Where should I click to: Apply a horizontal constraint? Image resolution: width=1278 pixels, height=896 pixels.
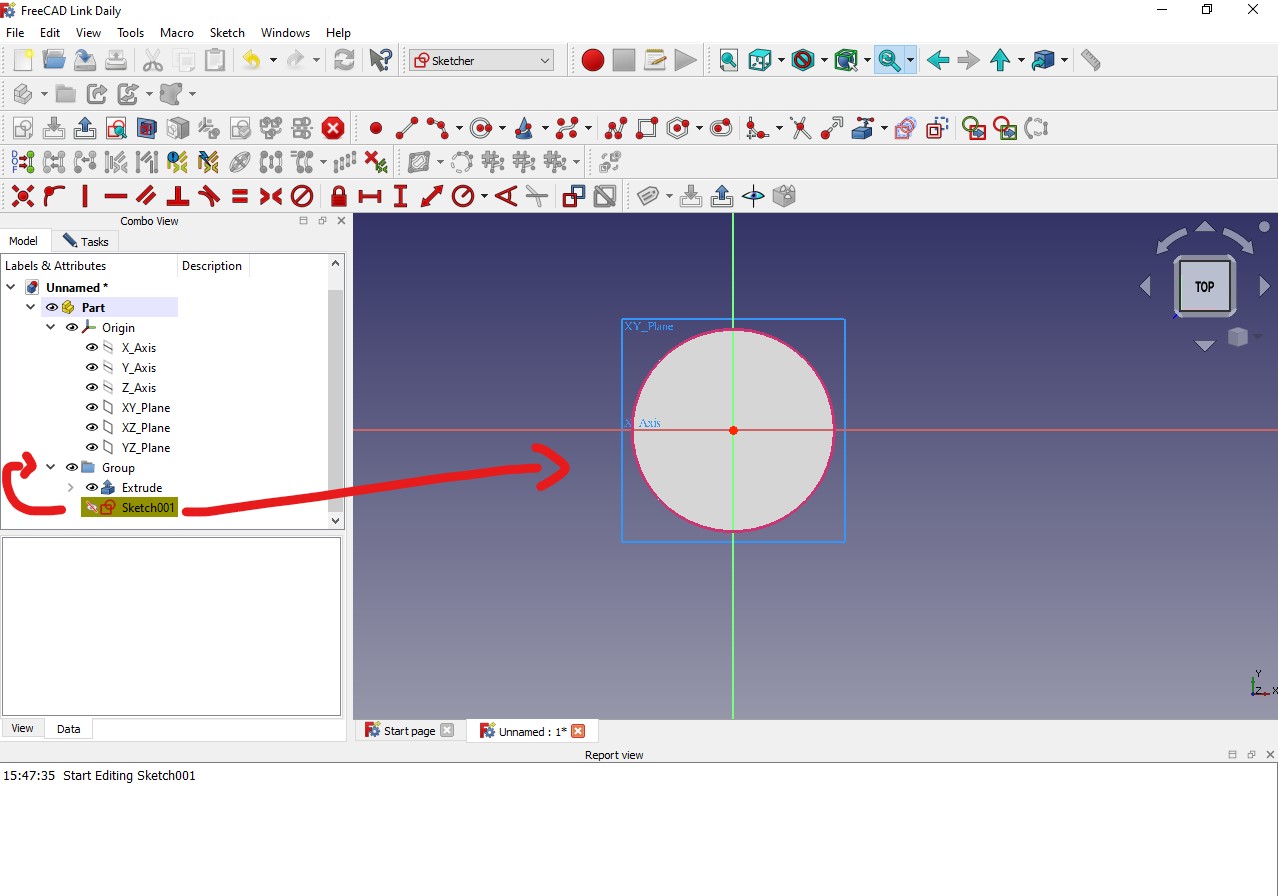[x=115, y=196]
